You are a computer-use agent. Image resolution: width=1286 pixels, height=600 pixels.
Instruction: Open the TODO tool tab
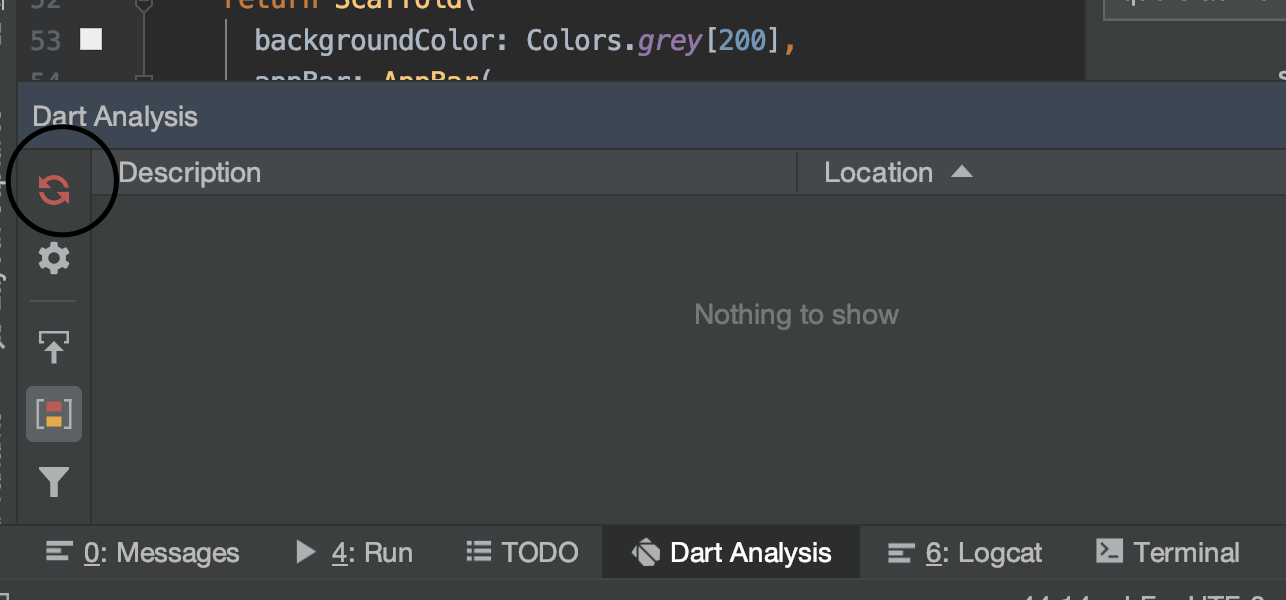pos(523,553)
